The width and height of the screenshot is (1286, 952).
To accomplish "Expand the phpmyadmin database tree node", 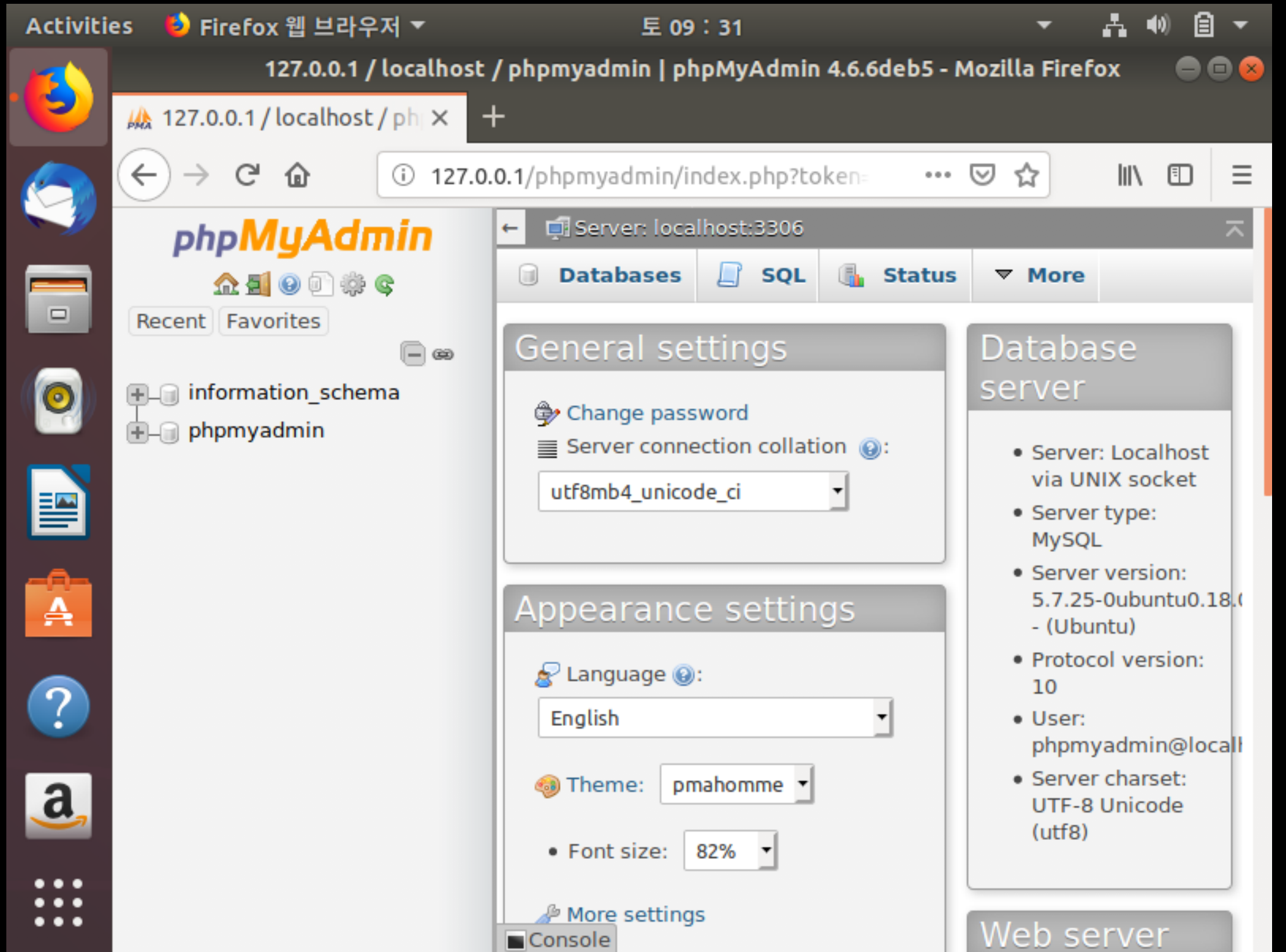I will pos(137,432).
